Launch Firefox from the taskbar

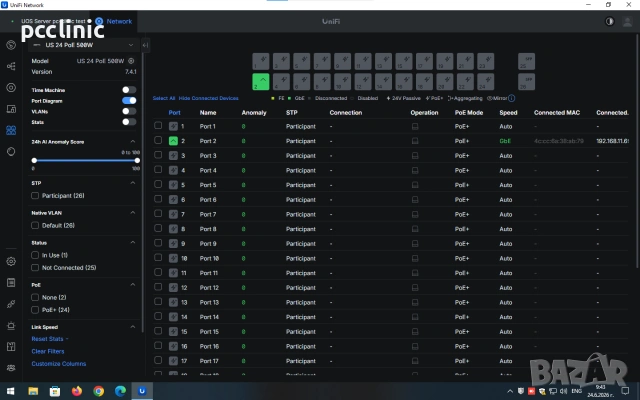point(77,391)
